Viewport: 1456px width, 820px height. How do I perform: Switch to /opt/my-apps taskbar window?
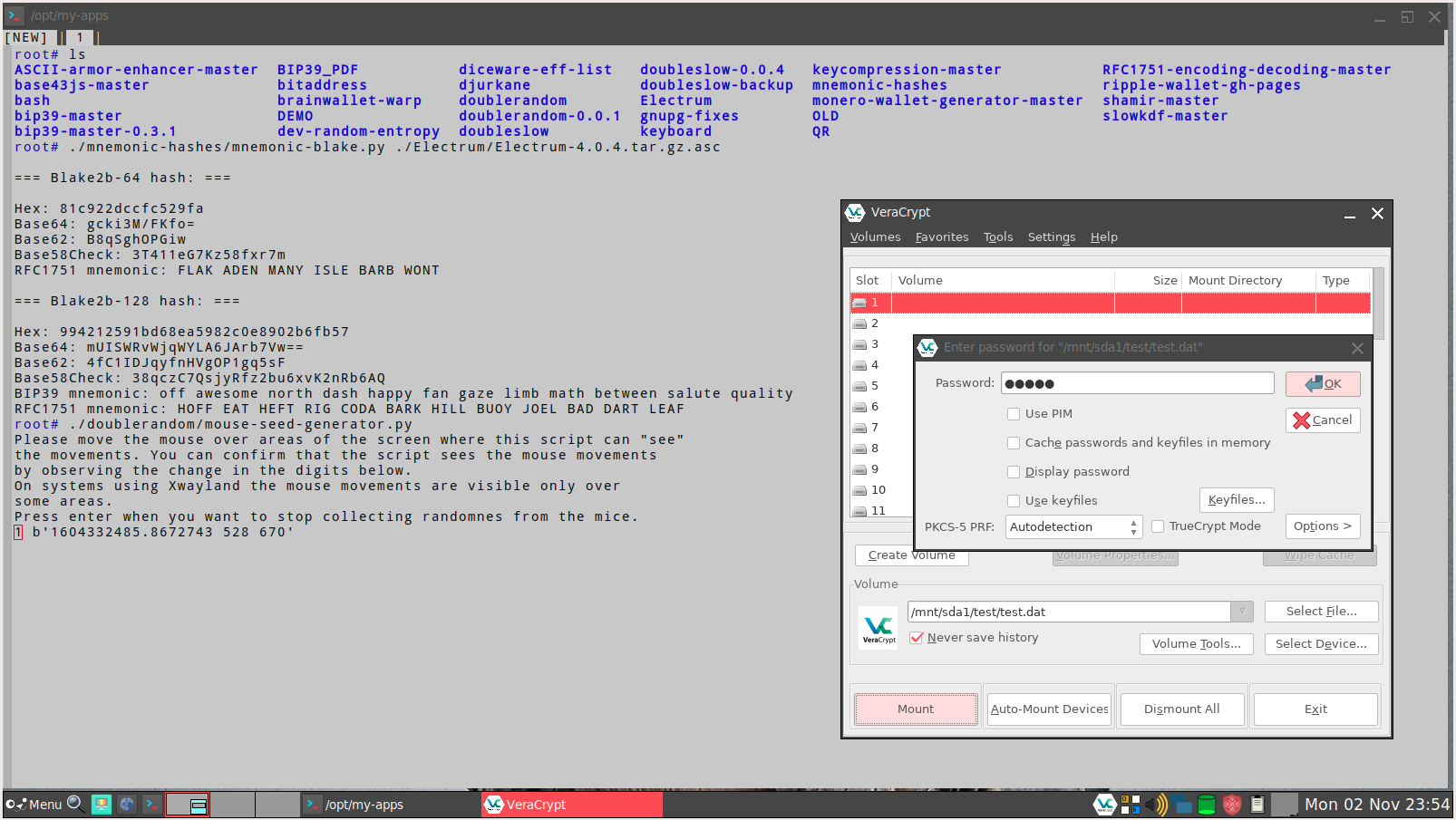pyautogui.click(x=390, y=805)
